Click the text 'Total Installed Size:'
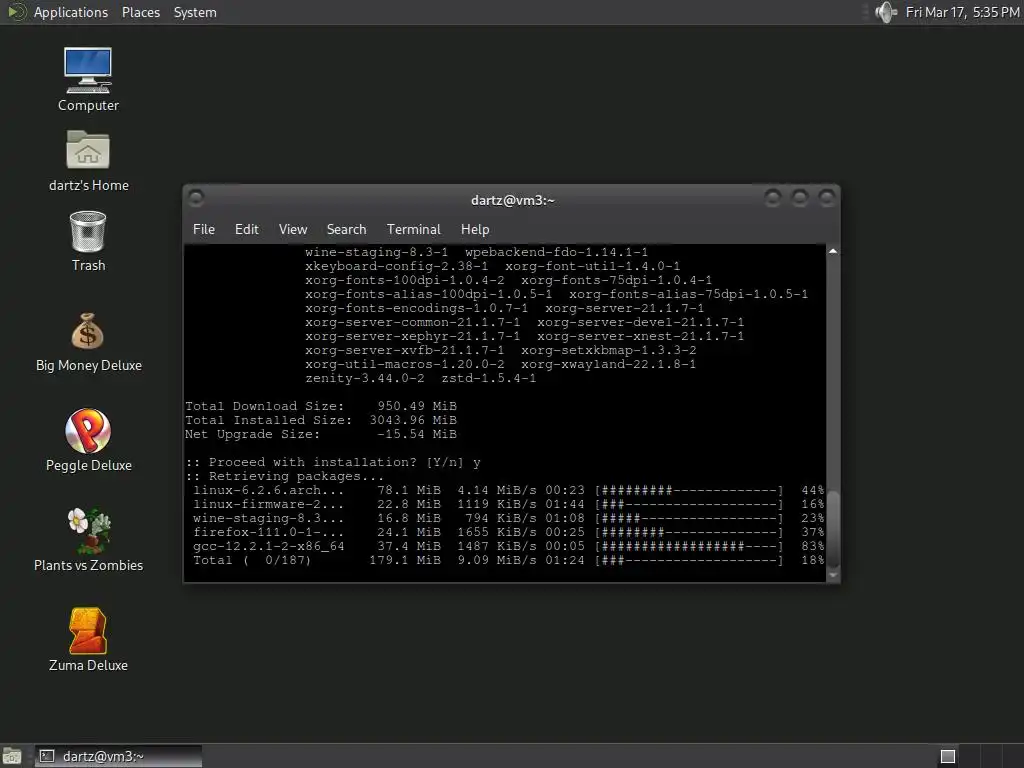The width and height of the screenshot is (1024, 768). pyautogui.click(x=268, y=420)
